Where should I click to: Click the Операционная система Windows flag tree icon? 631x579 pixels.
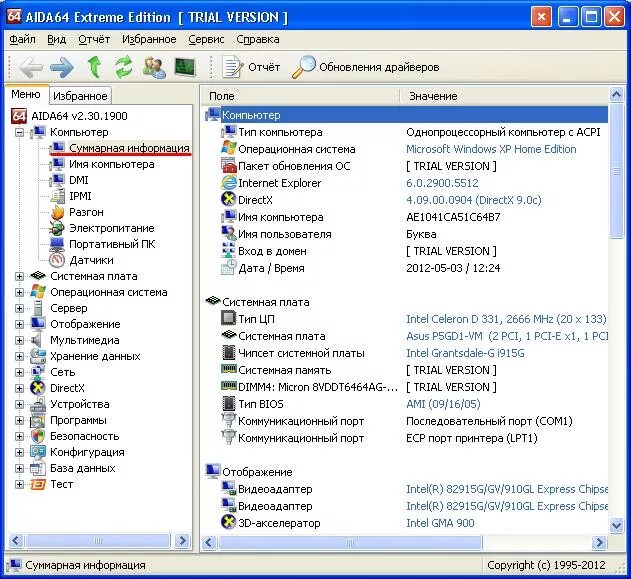pyautogui.click(x=38, y=292)
